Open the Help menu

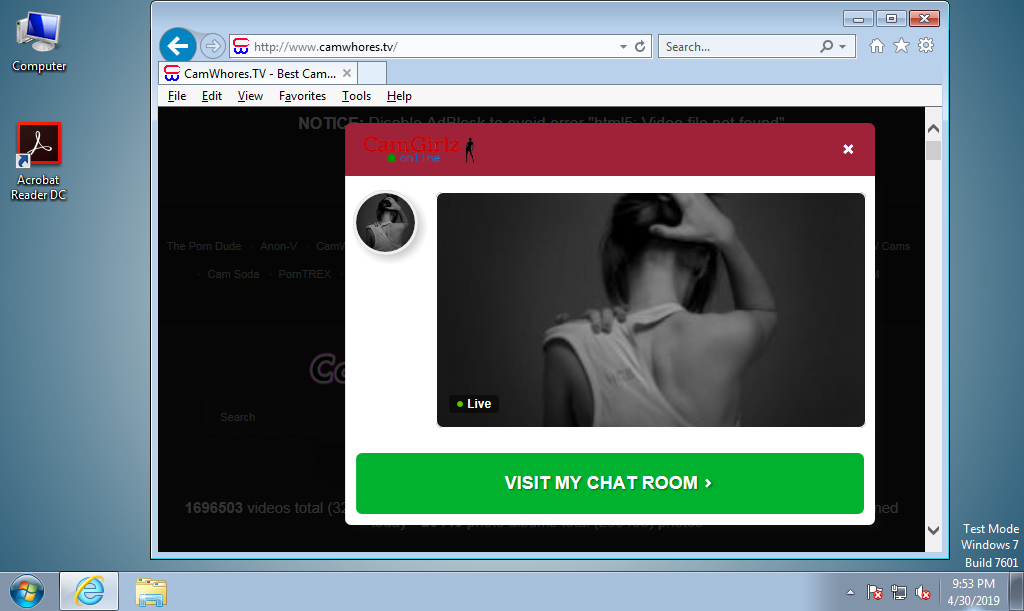click(399, 96)
